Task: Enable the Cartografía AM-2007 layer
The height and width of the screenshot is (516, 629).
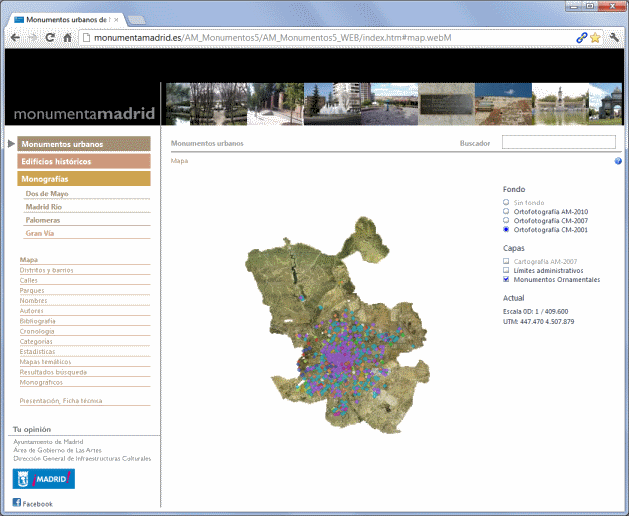Action: pyautogui.click(x=506, y=261)
